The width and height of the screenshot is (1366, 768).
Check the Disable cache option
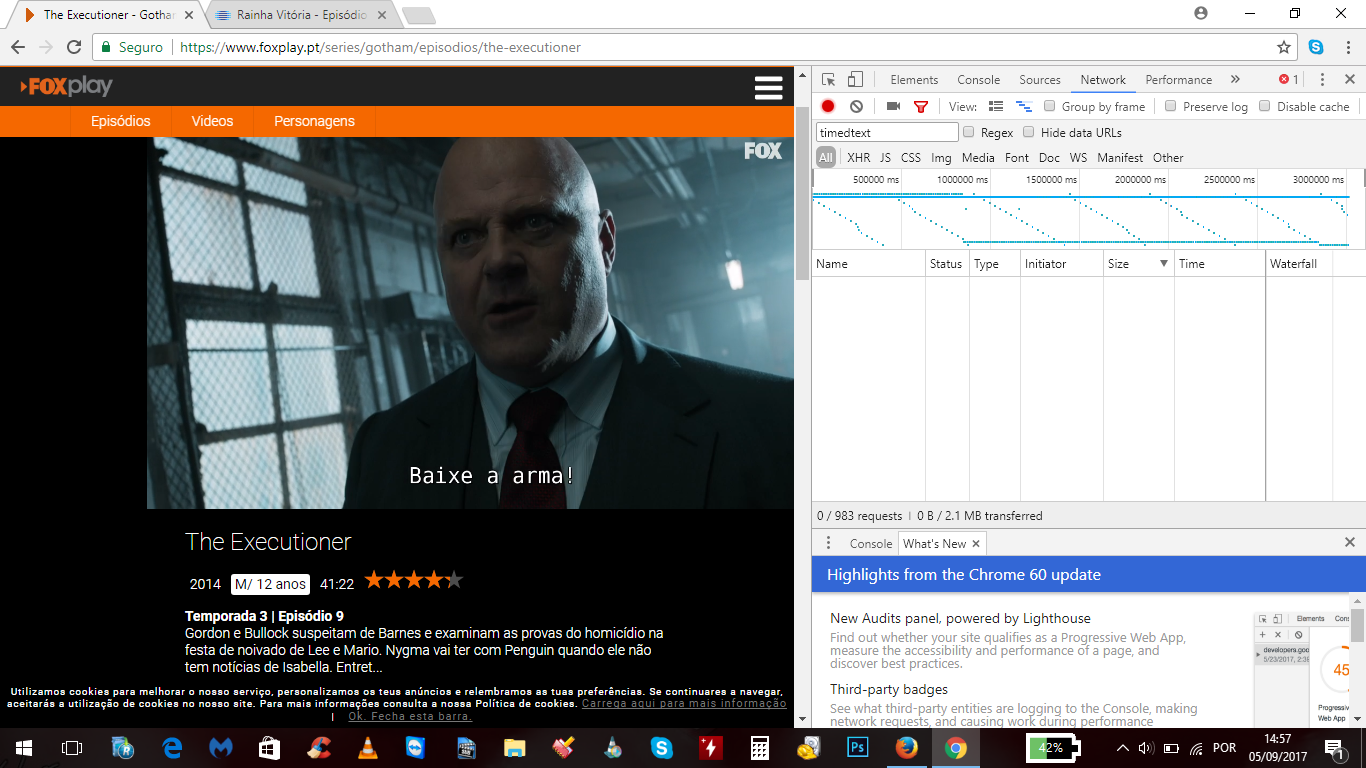1265,106
